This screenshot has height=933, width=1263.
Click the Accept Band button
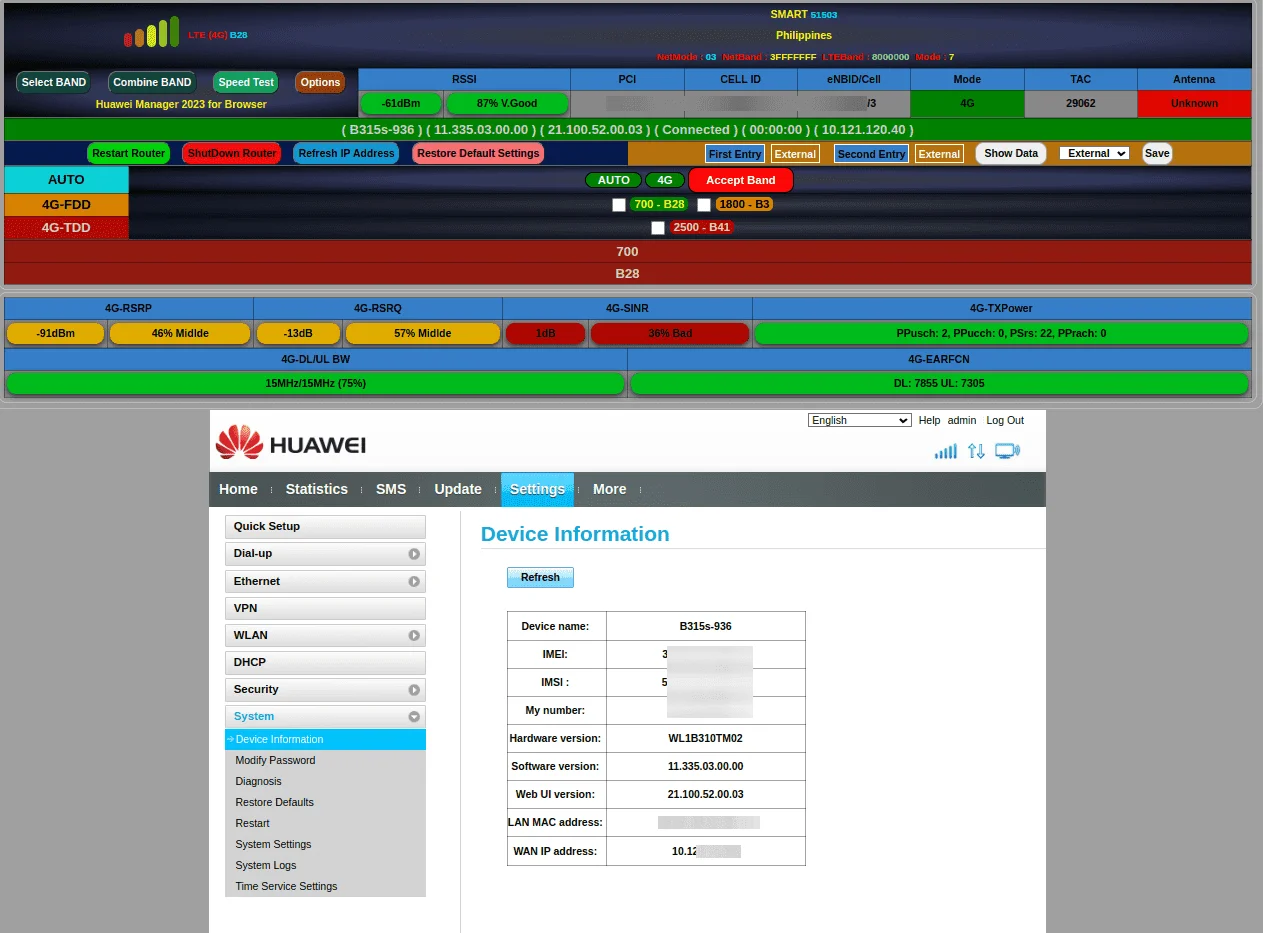click(741, 180)
